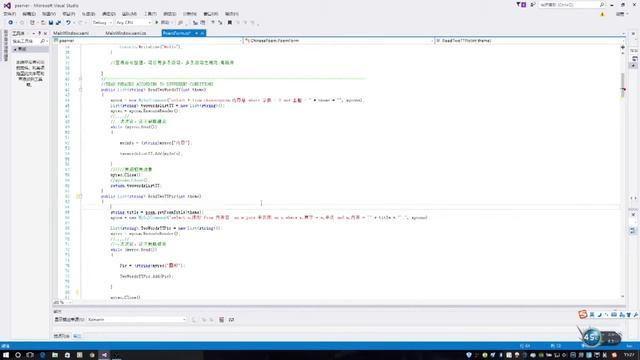Click the Navigate Forward toolbar icon

pyautogui.click(x=21, y=22)
